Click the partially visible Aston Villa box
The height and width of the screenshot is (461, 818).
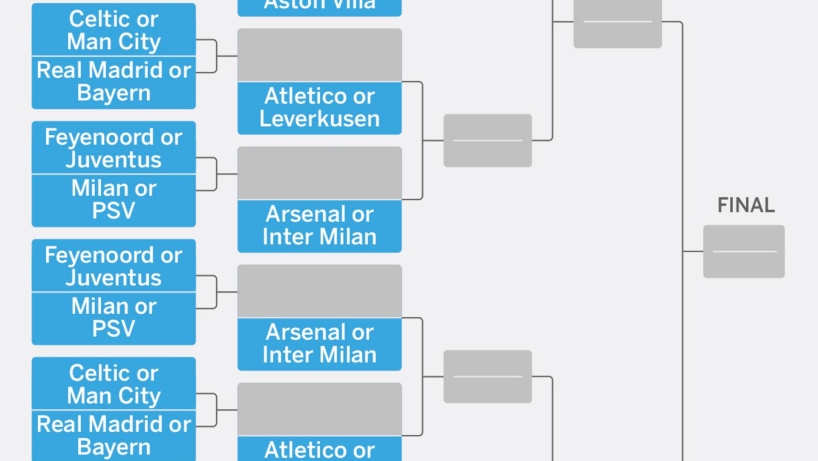tap(319, 8)
